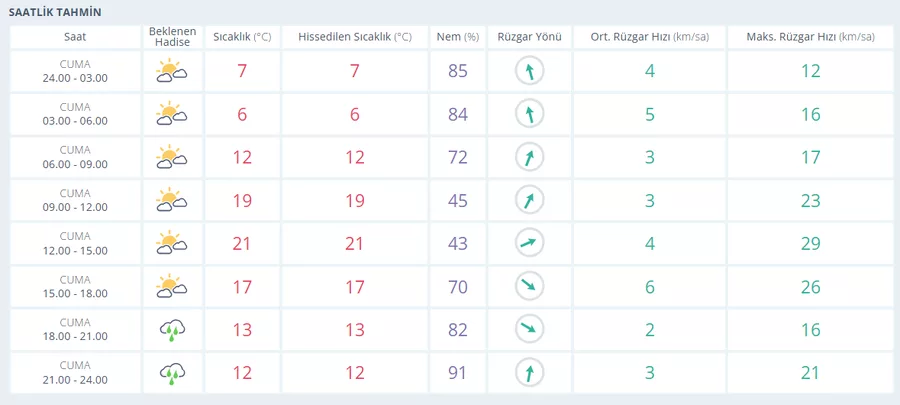The image size is (900, 405).
Task: Click the wind direction arrow for 12.00 - 15.00
Action: (x=529, y=243)
